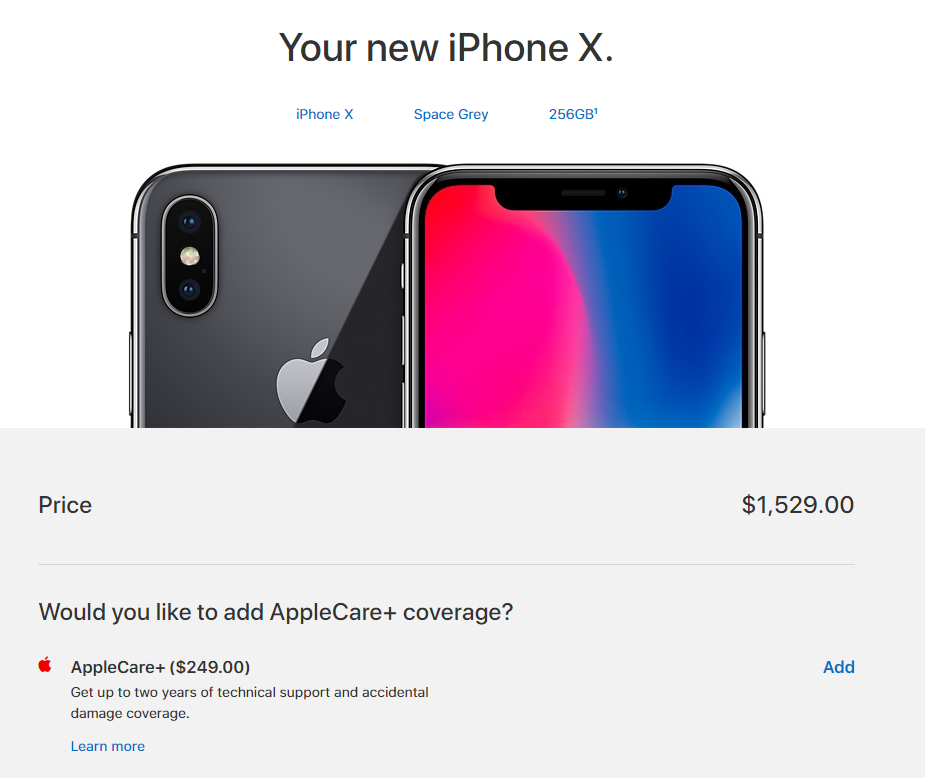
Task: Click the colourful iPhone front display image
Action: tap(583, 306)
